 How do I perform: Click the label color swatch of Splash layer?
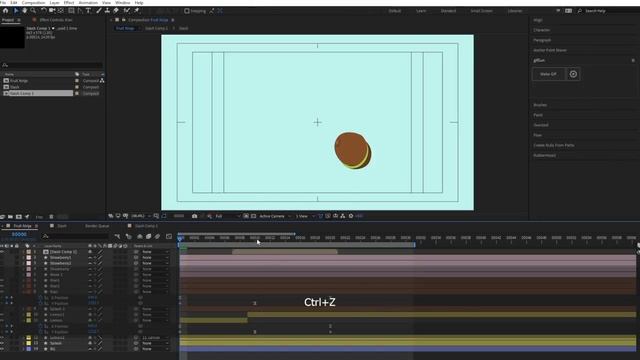point(29,343)
